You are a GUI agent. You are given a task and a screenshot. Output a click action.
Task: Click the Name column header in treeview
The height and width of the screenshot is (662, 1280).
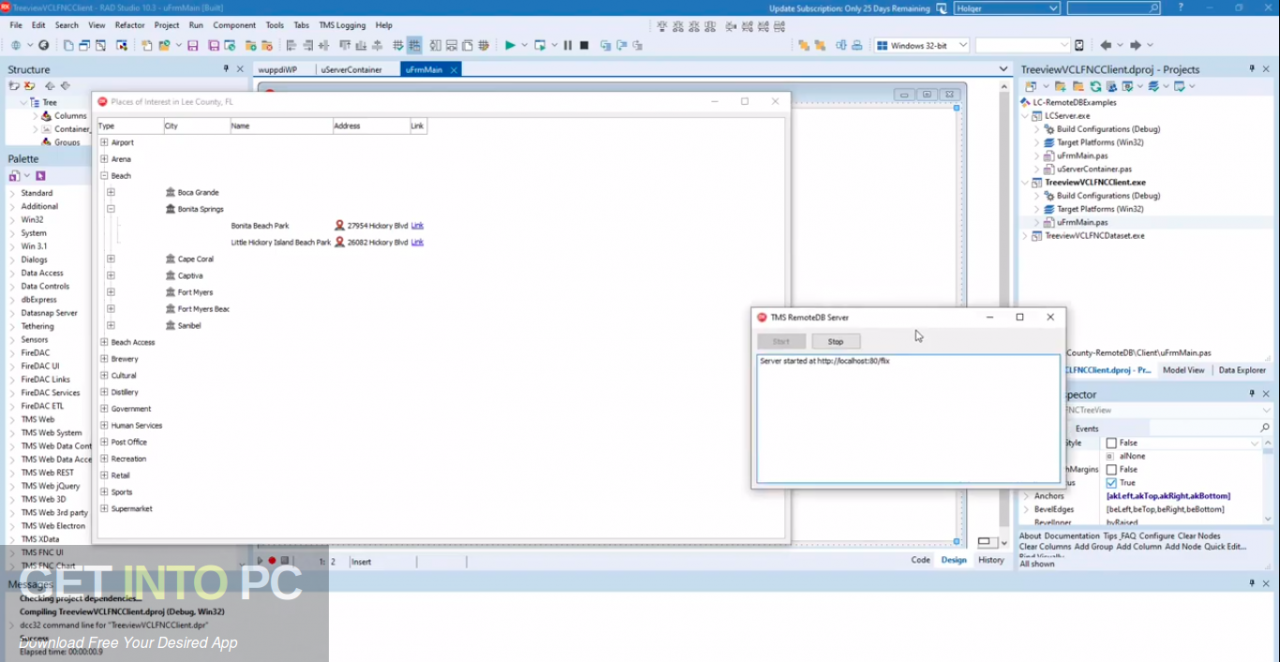(x=281, y=126)
